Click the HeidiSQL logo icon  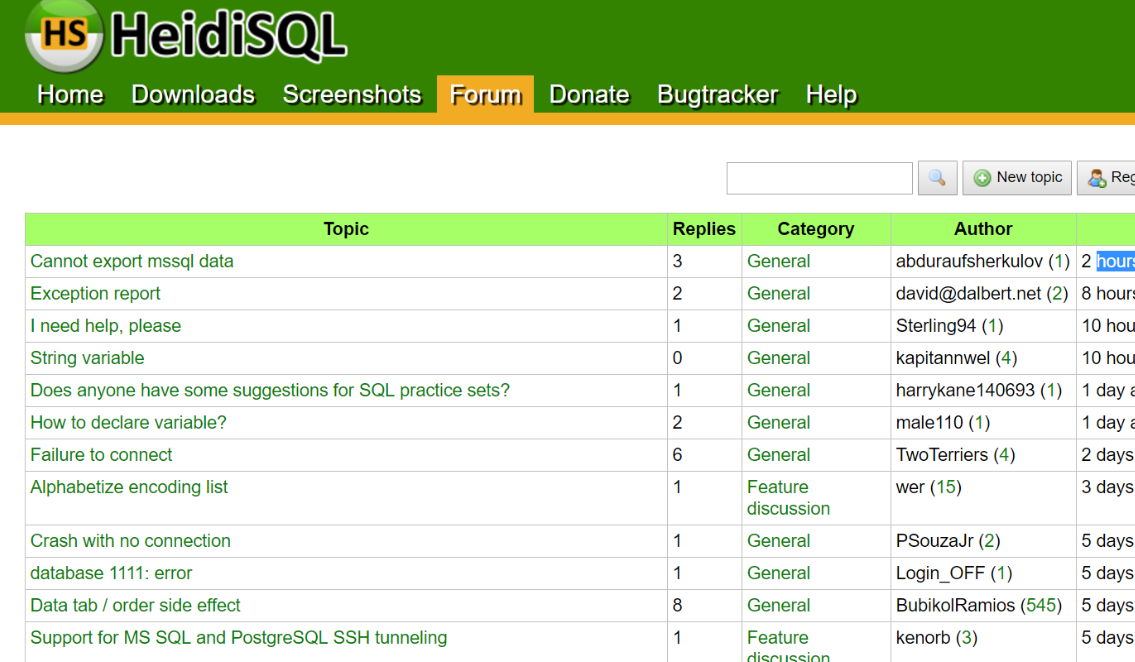pos(64,35)
